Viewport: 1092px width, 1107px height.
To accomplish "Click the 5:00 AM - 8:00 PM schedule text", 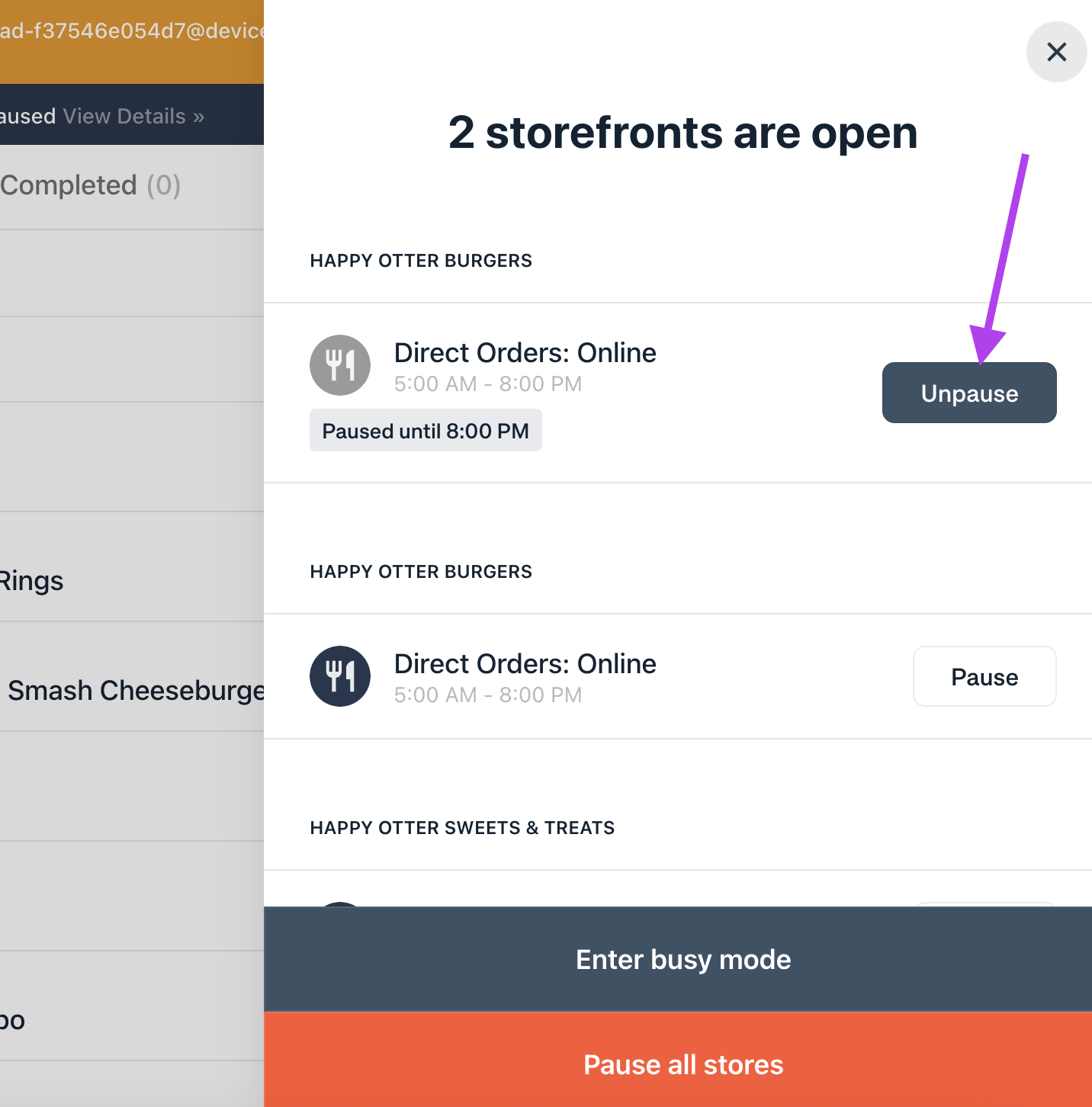I will pyautogui.click(x=487, y=383).
